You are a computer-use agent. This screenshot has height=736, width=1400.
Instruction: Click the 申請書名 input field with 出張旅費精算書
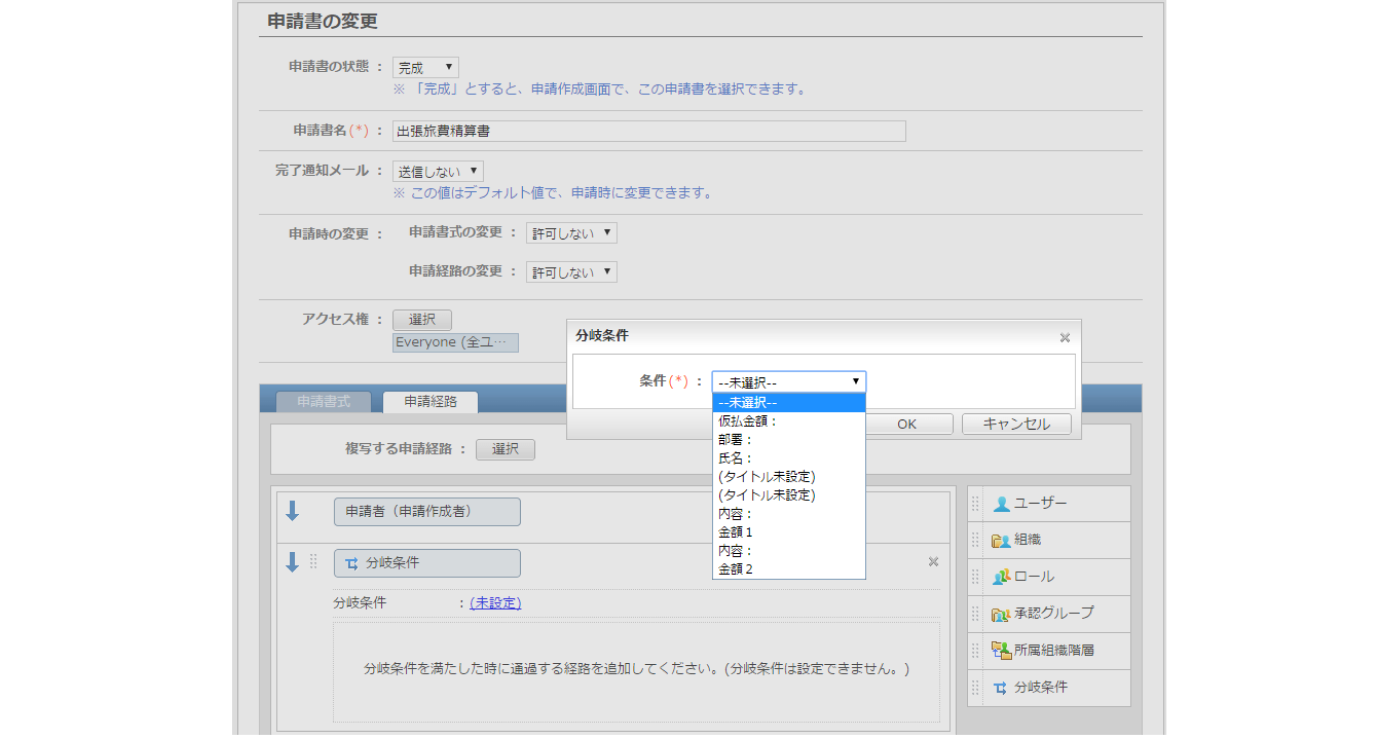649,131
